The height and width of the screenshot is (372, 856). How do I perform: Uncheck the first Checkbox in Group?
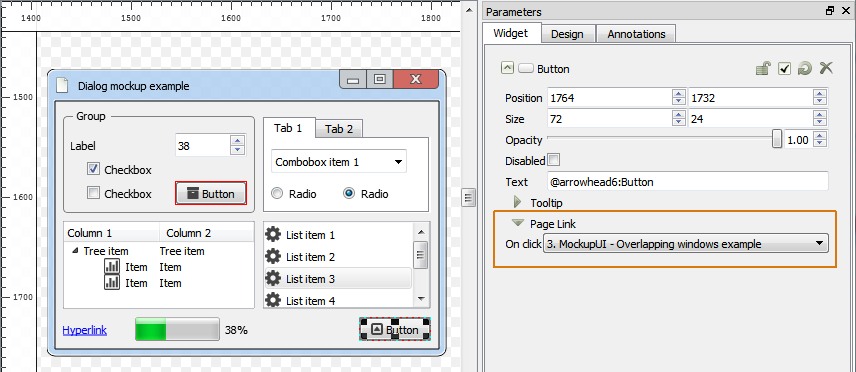click(x=93, y=169)
